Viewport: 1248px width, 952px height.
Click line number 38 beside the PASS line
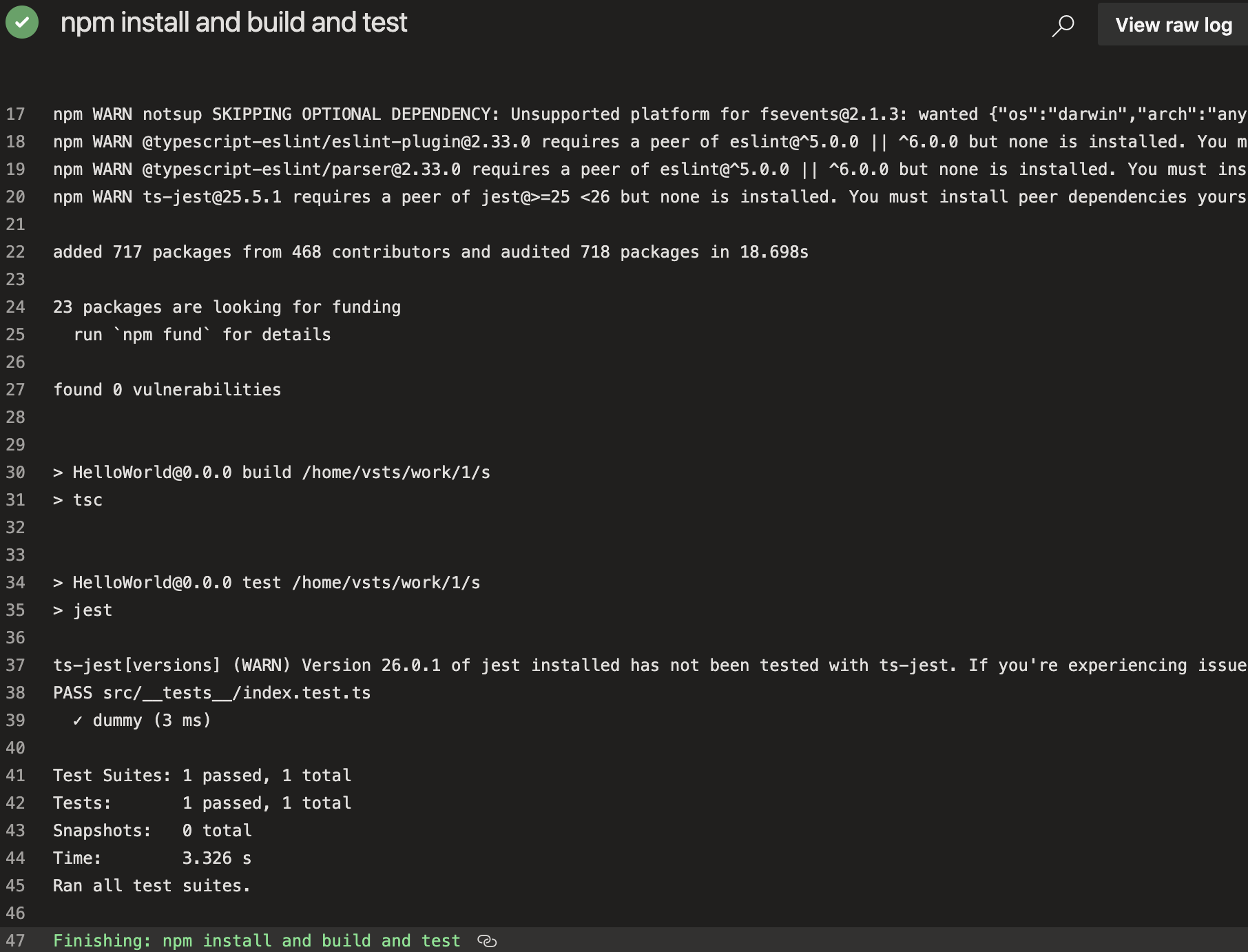(x=16, y=692)
